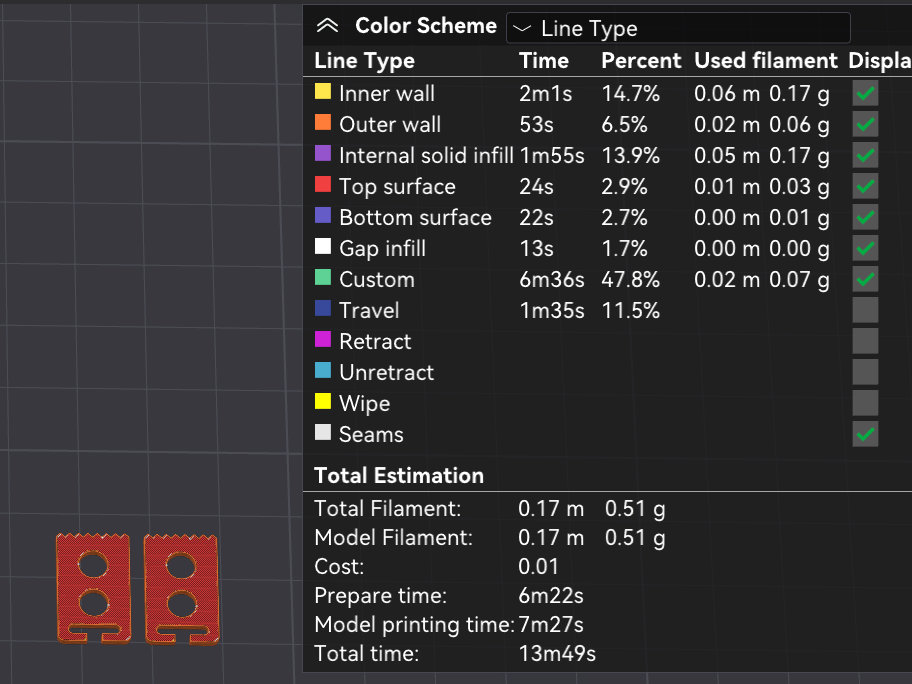Click the white Gap infill swatch
The image size is (912, 684).
(323, 247)
